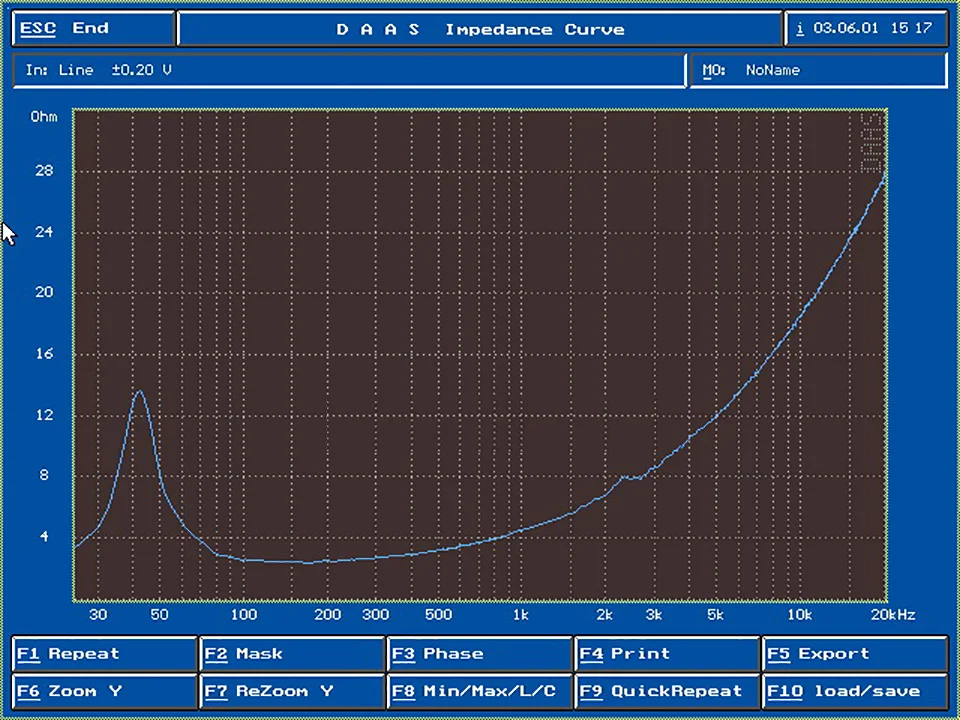This screenshot has width=960, height=720.
Task: Click the 8 ohm axis value
Action: (x=44, y=475)
